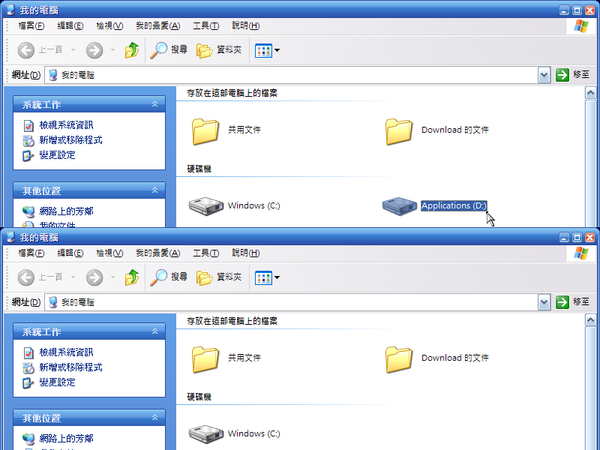The width and height of the screenshot is (600, 450).
Task: Select Download 的文件 folder in top window
Action: tap(436, 131)
